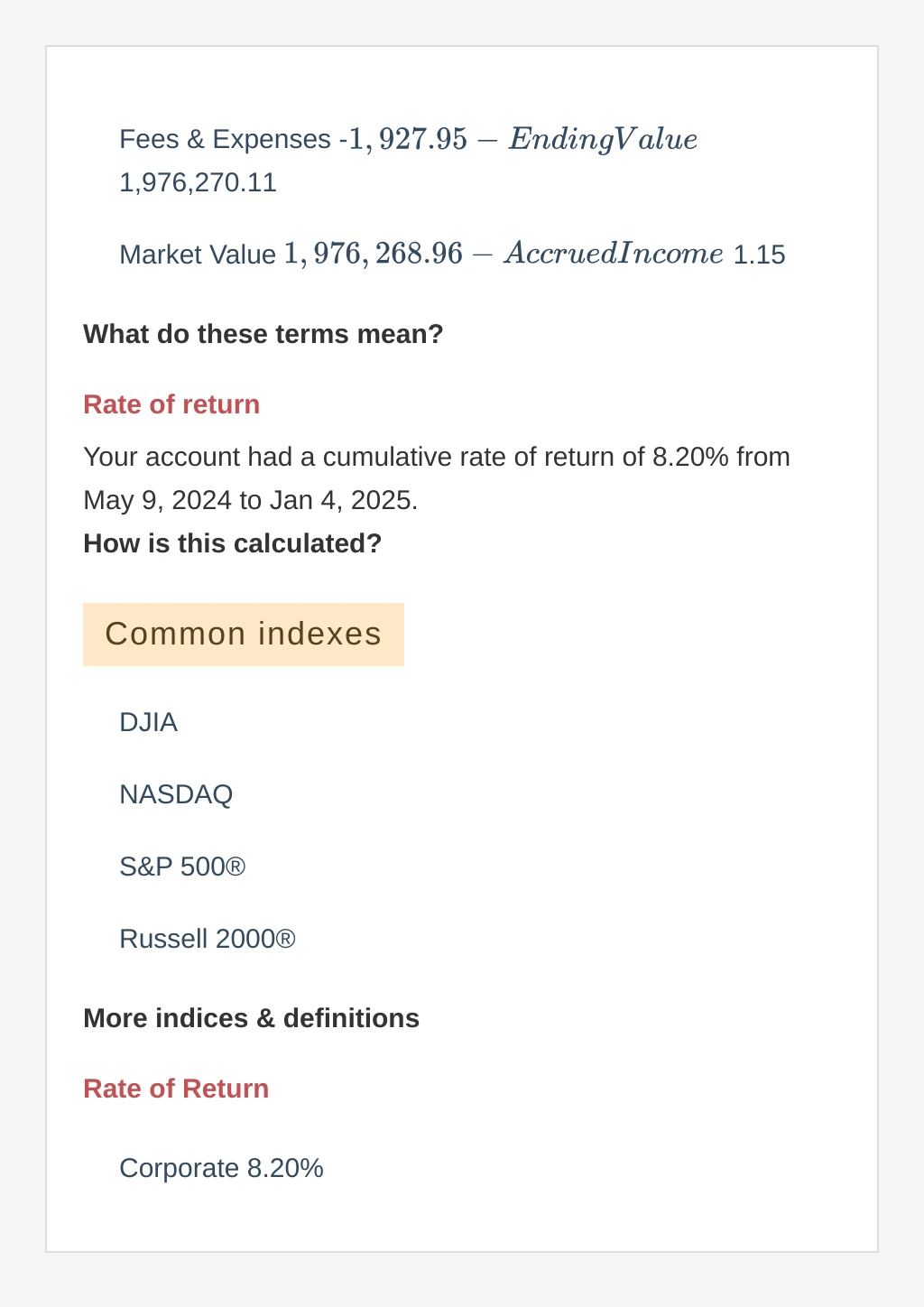Click the highlighted "Common indexes" heading

tap(243, 634)
